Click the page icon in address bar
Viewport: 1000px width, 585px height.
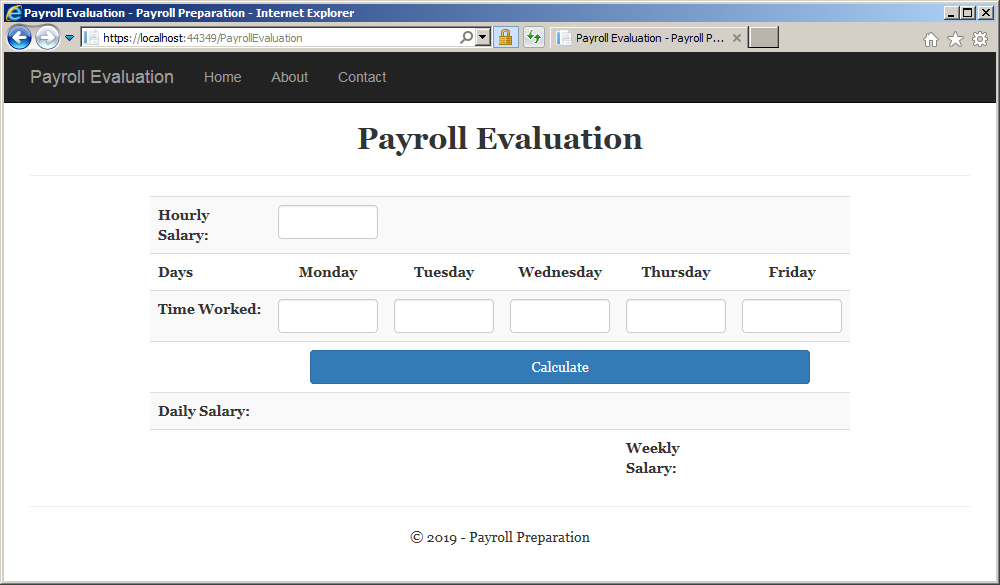(92, 38)
